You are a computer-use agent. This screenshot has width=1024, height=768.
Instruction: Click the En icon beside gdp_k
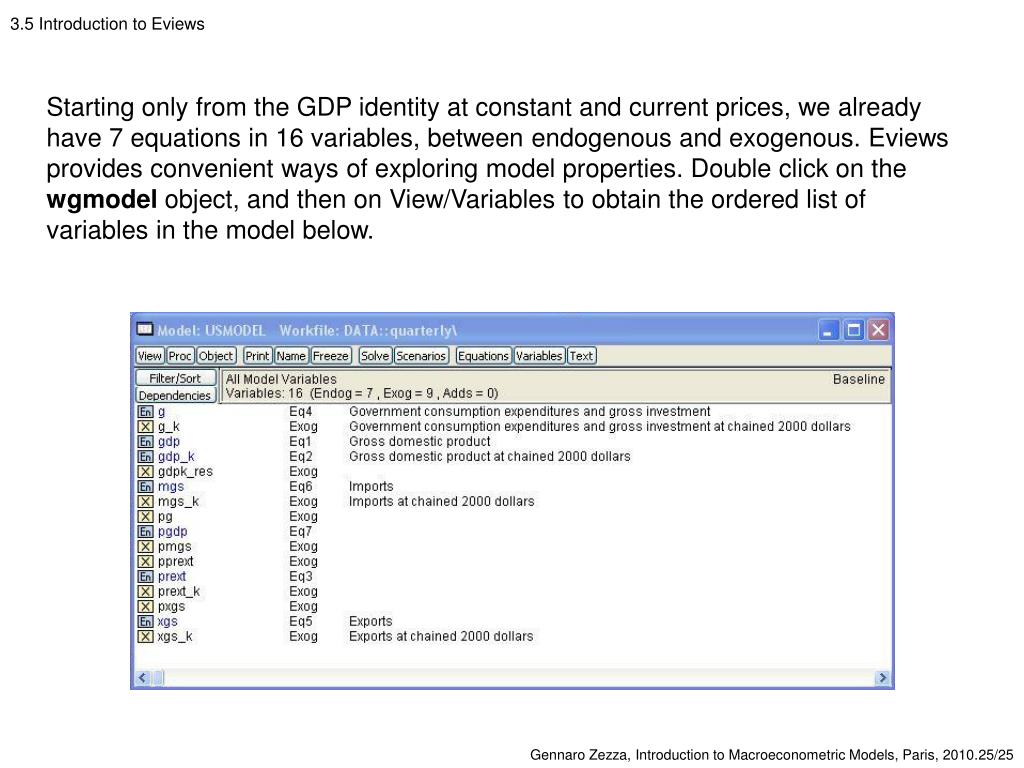pyautogui.click(x=145, y=456)
